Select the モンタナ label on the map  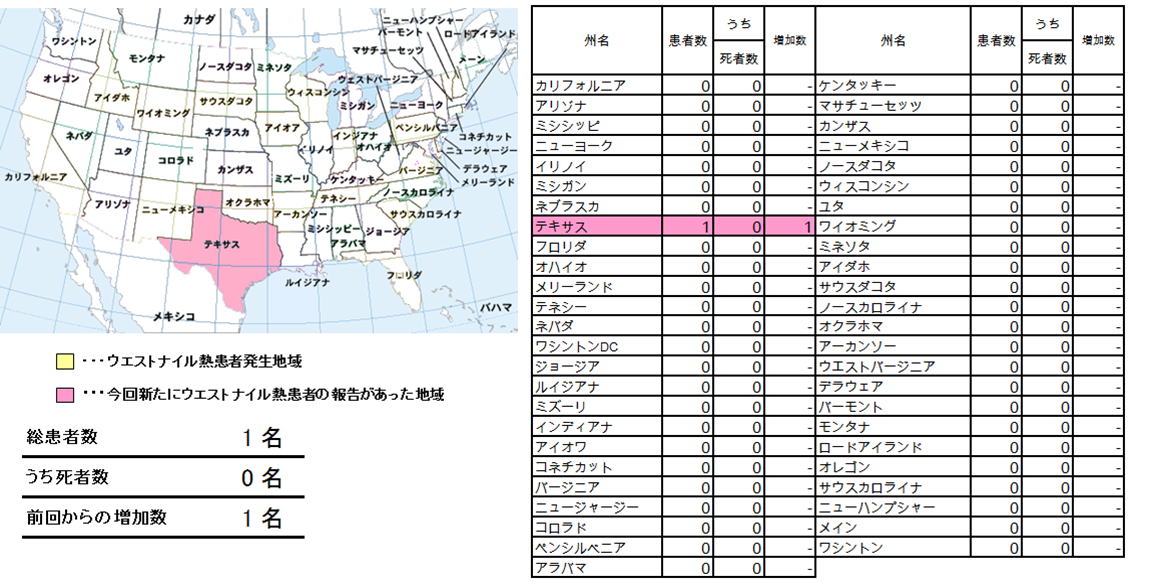coord(146,58)
